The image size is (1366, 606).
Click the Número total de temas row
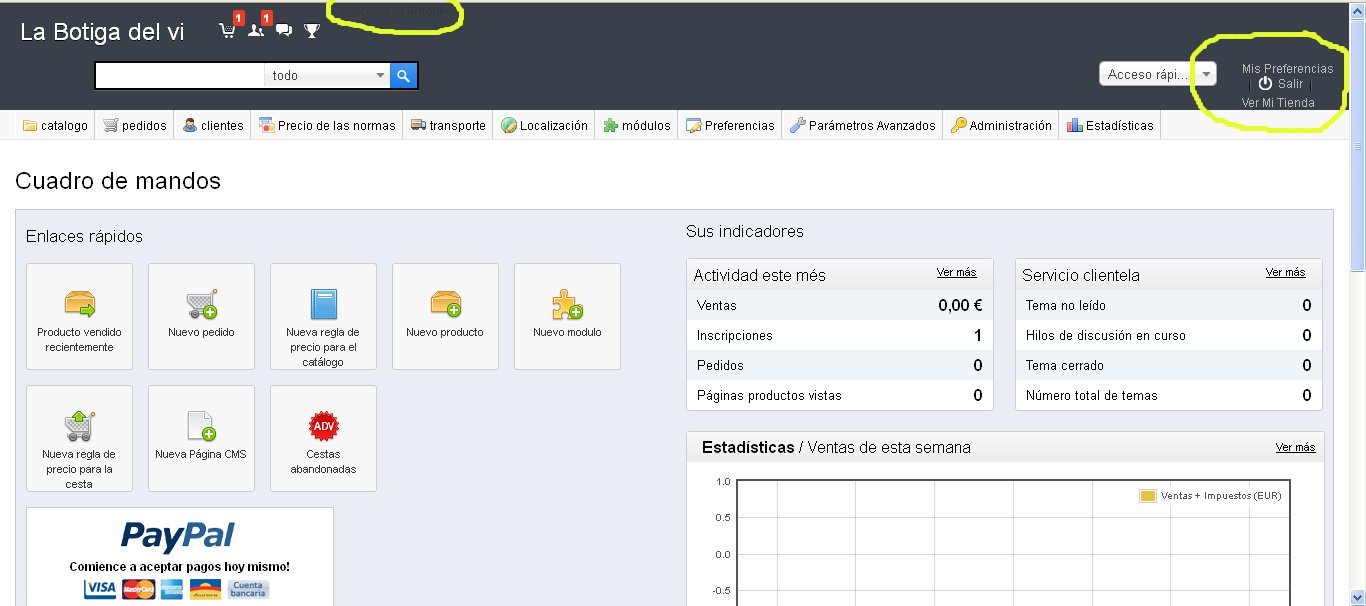(x=1168, y=395)
